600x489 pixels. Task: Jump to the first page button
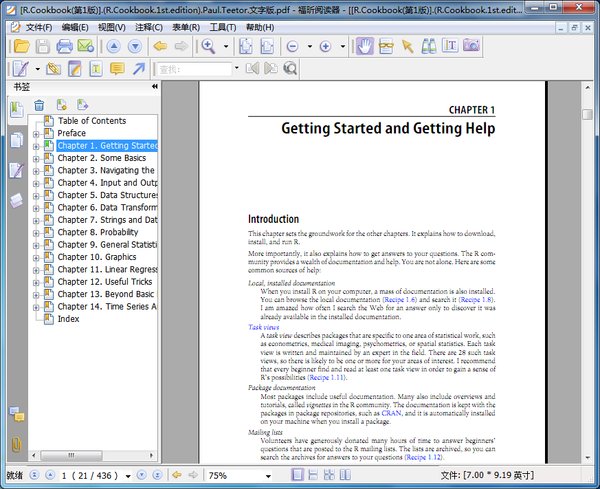[34, 475]
